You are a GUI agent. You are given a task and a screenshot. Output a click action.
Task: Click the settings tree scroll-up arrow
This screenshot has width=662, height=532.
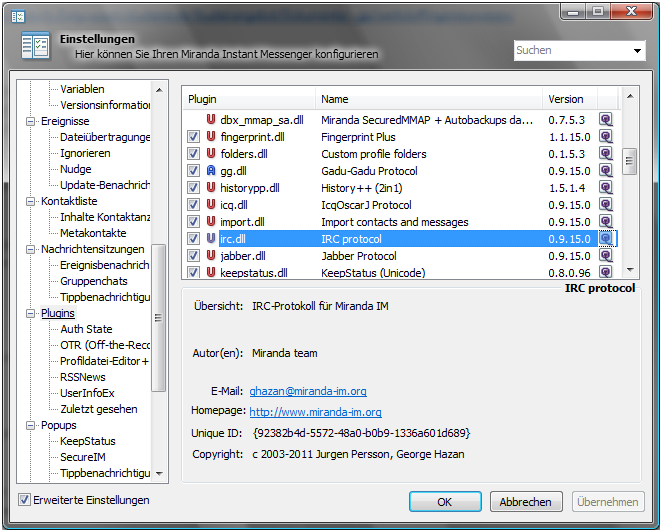159,90
